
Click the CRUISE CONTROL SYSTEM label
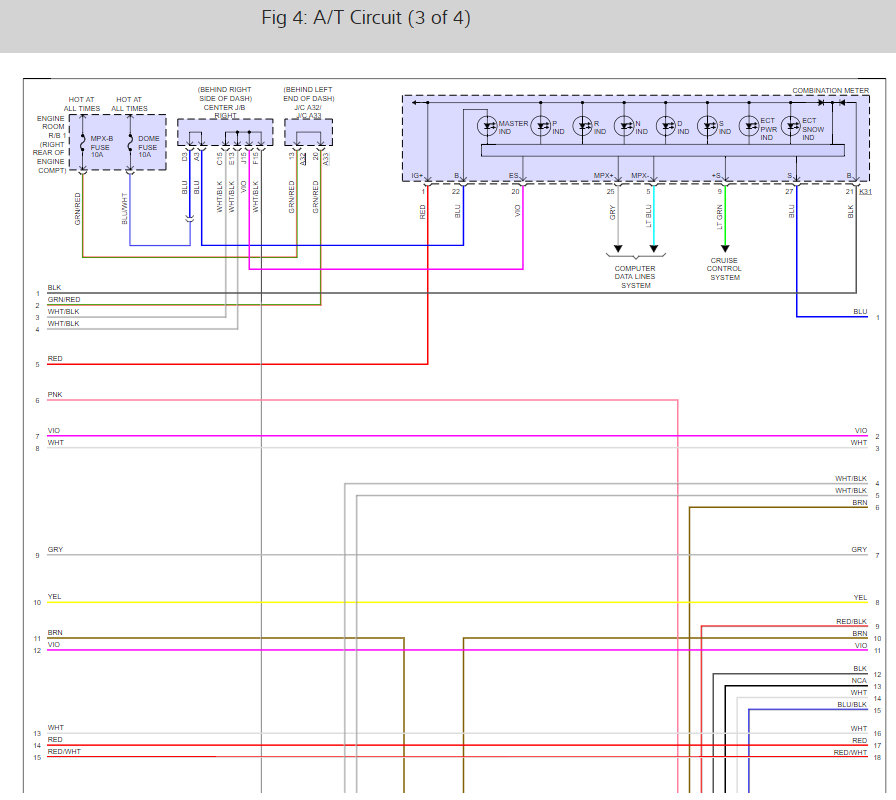(x=725, y=269)
